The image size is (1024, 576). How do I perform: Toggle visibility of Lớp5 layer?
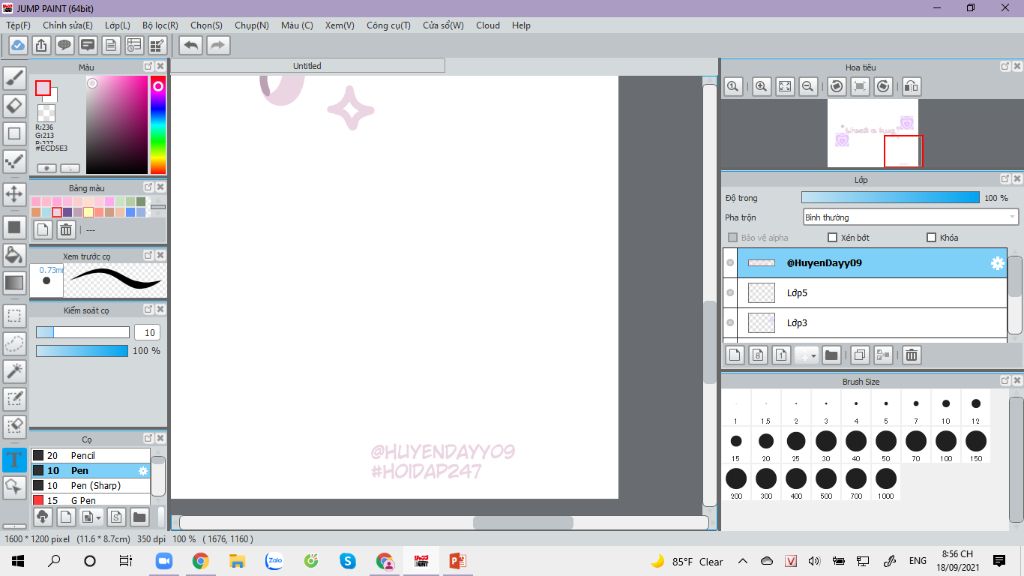point(730,293)
